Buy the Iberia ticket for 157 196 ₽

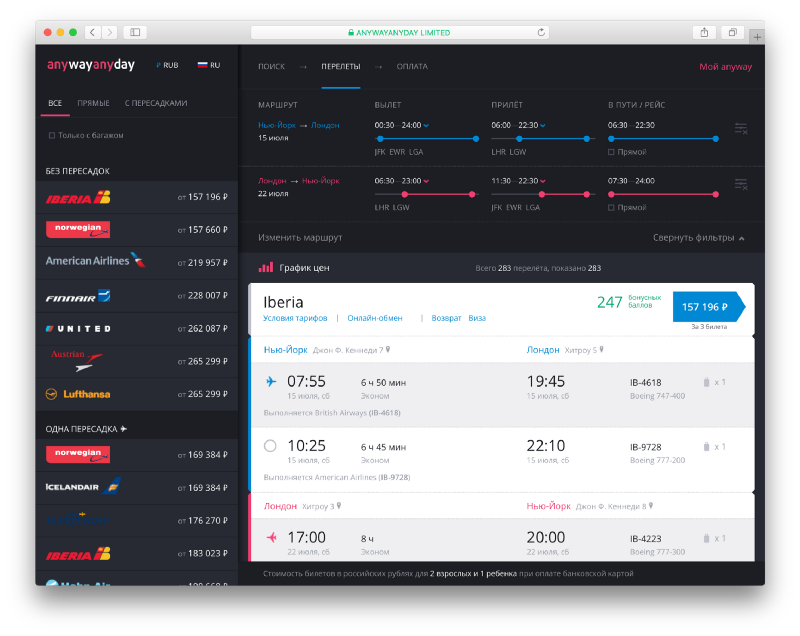(709, 307)
